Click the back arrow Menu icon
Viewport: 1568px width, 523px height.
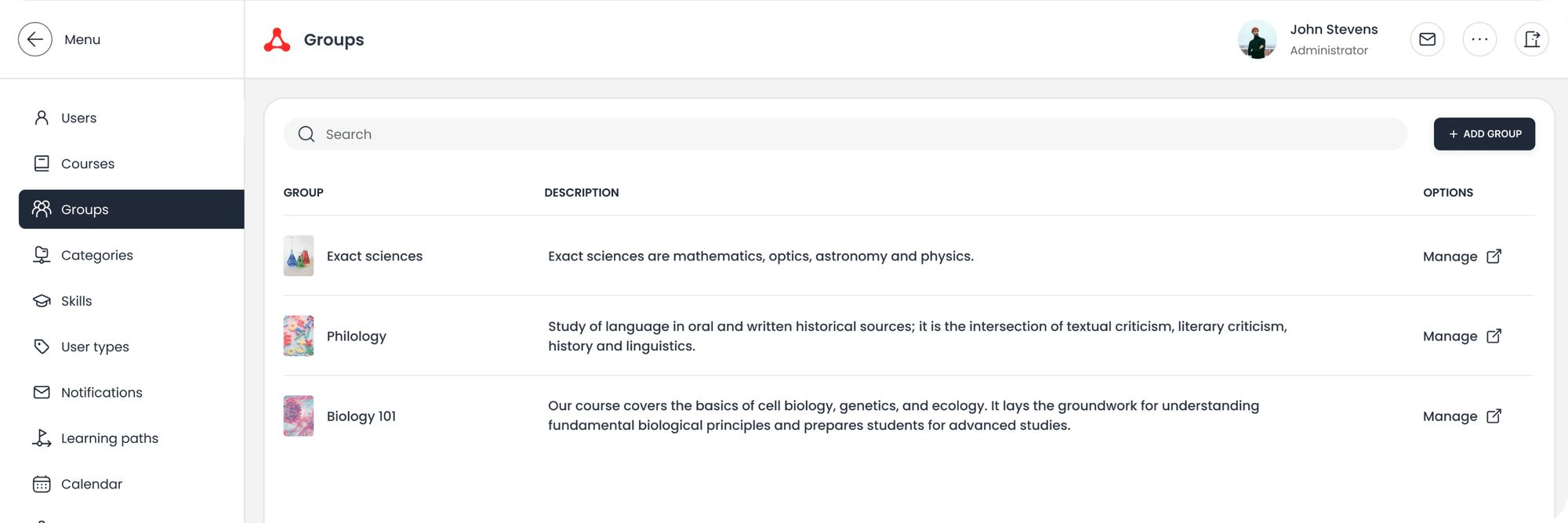35,39
